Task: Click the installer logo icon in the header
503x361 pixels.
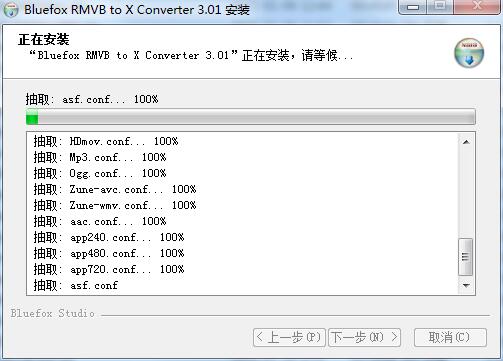Action: 469,53
